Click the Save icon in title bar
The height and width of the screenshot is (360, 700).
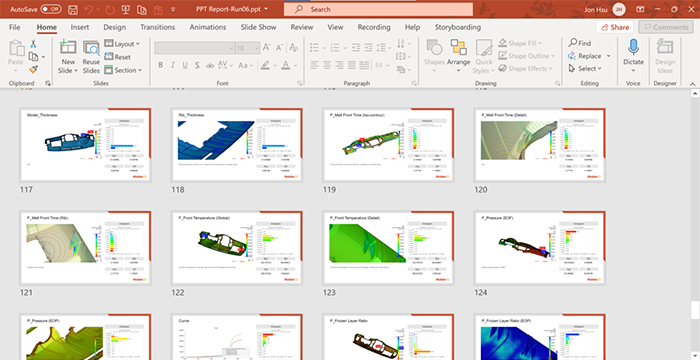[73, 9]
